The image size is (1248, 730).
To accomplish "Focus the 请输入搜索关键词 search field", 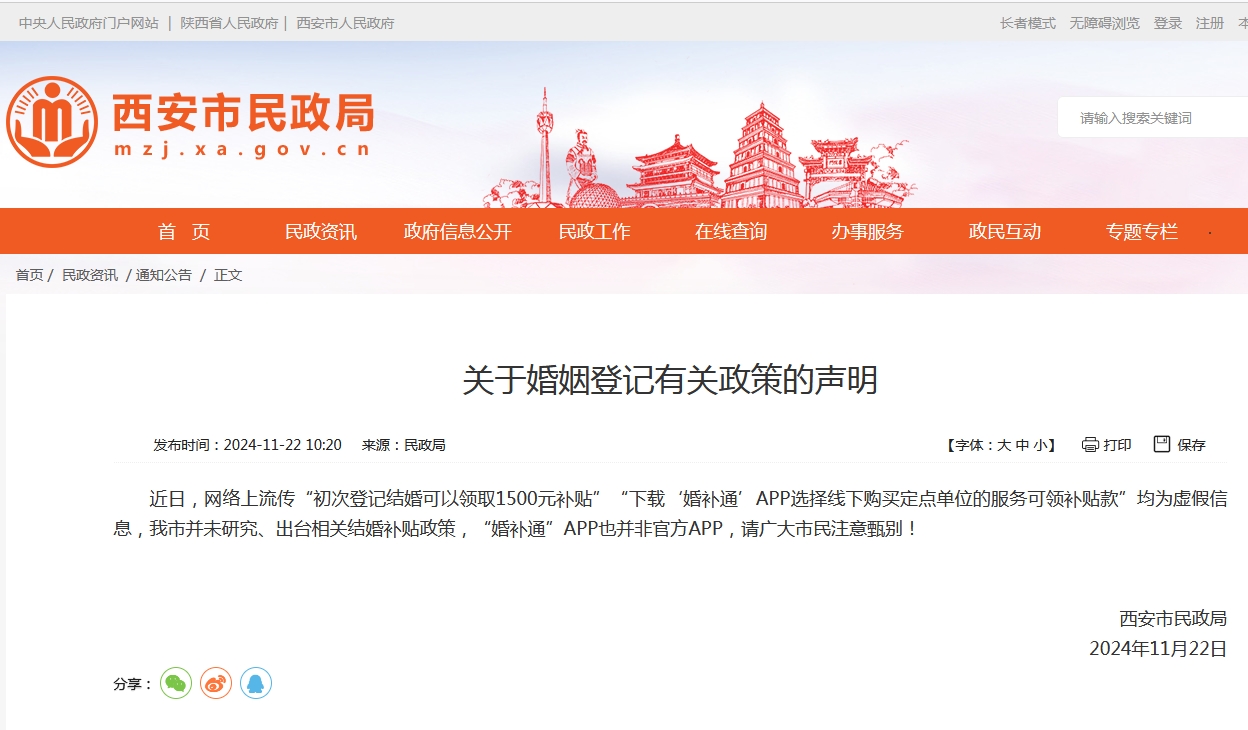I will (x=1153, y=118).
